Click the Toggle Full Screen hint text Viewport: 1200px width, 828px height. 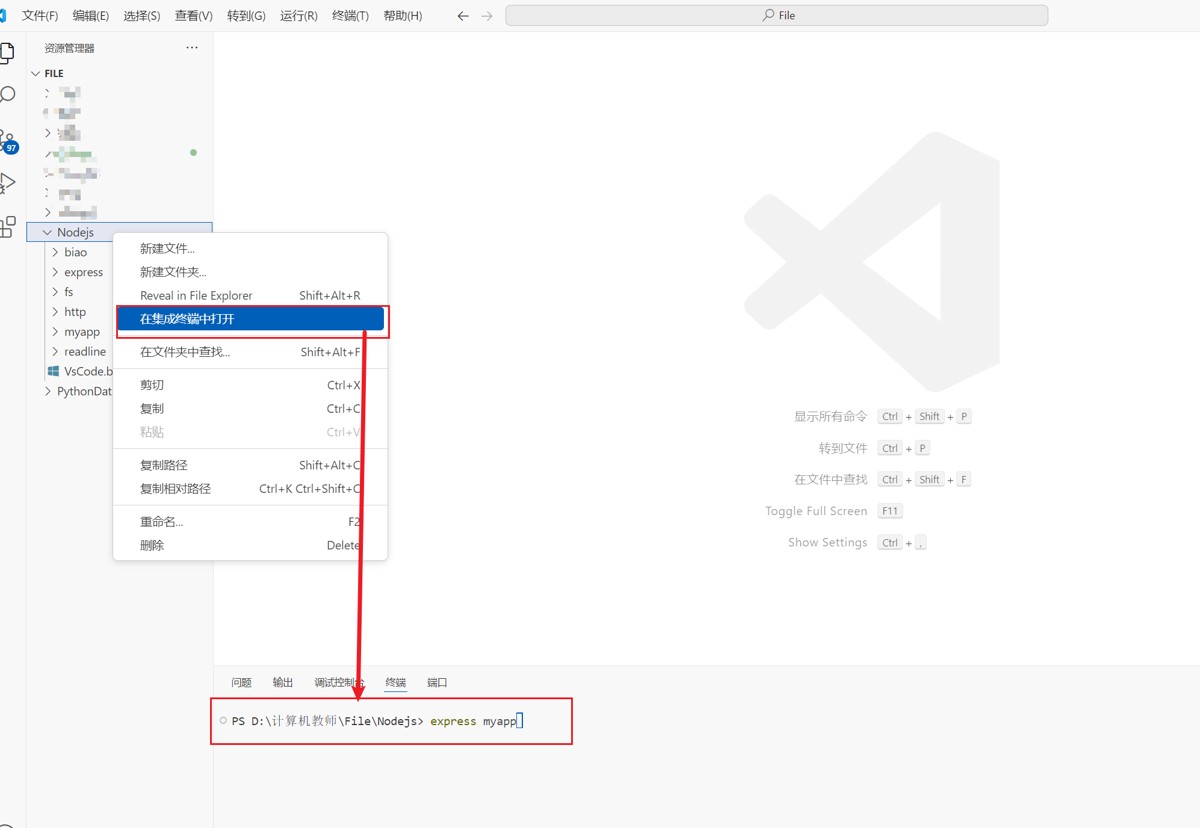click(x=816, y=511)
